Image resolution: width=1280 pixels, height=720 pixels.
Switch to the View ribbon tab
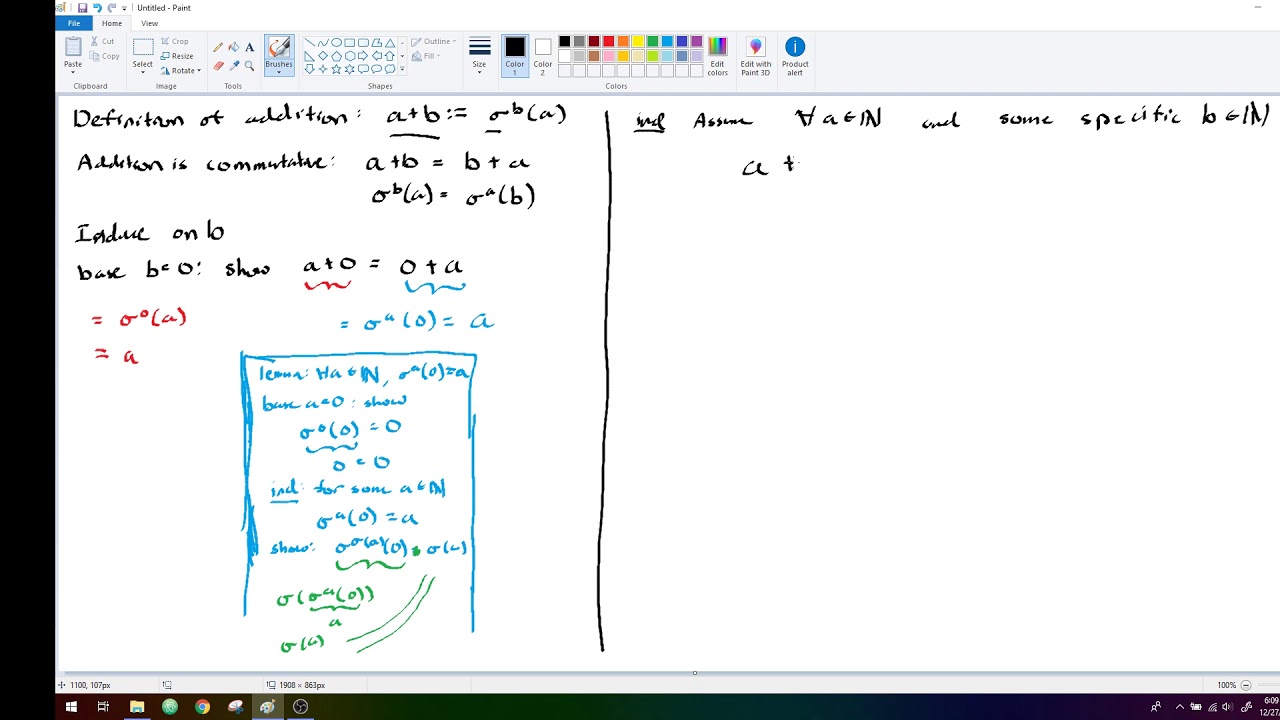click(149, 23)
